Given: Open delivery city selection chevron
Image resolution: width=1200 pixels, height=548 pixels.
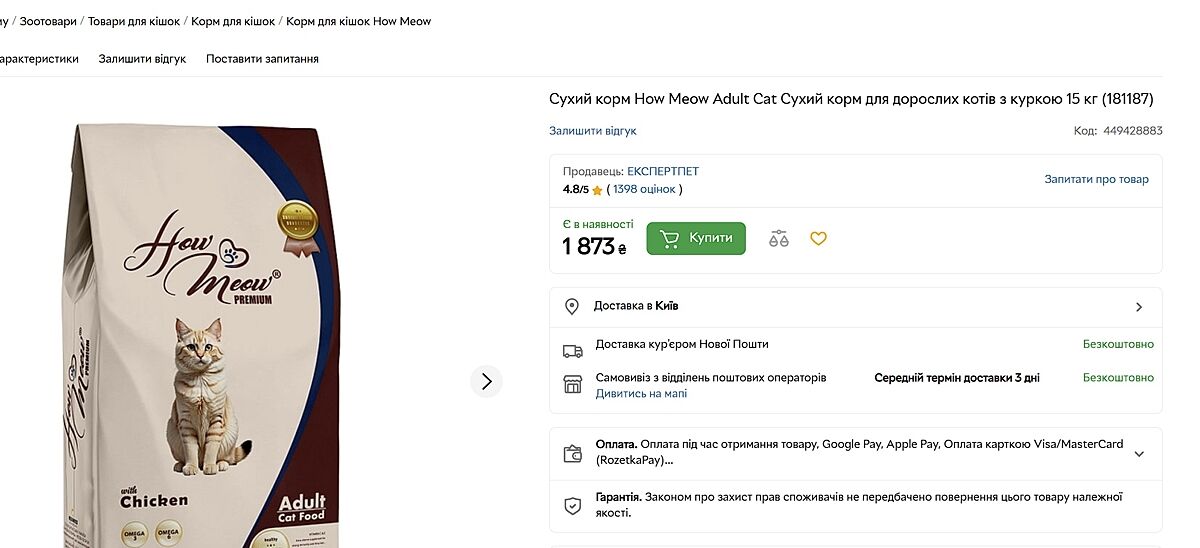Looking at the screenshot, I should [1139, 307].
